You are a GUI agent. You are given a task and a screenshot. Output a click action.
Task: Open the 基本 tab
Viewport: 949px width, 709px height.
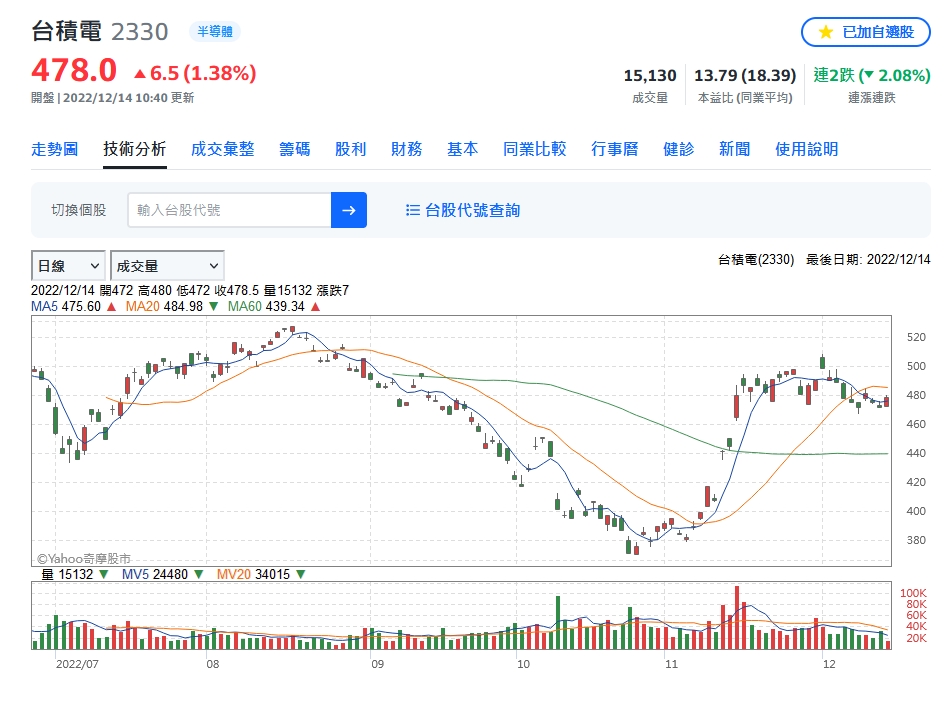tap(462, 149)
